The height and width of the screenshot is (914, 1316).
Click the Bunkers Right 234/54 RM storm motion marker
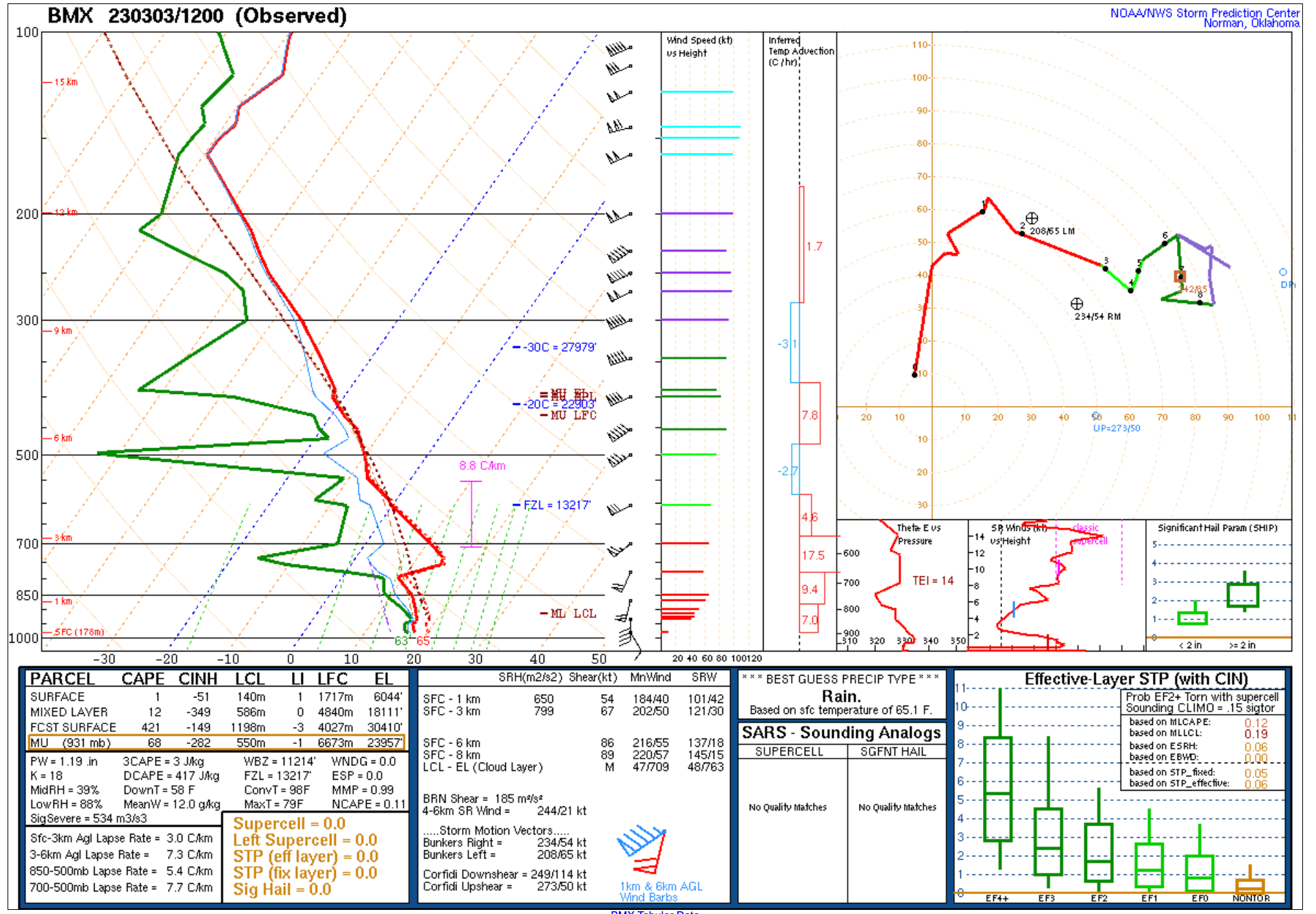click(1077, 304)
